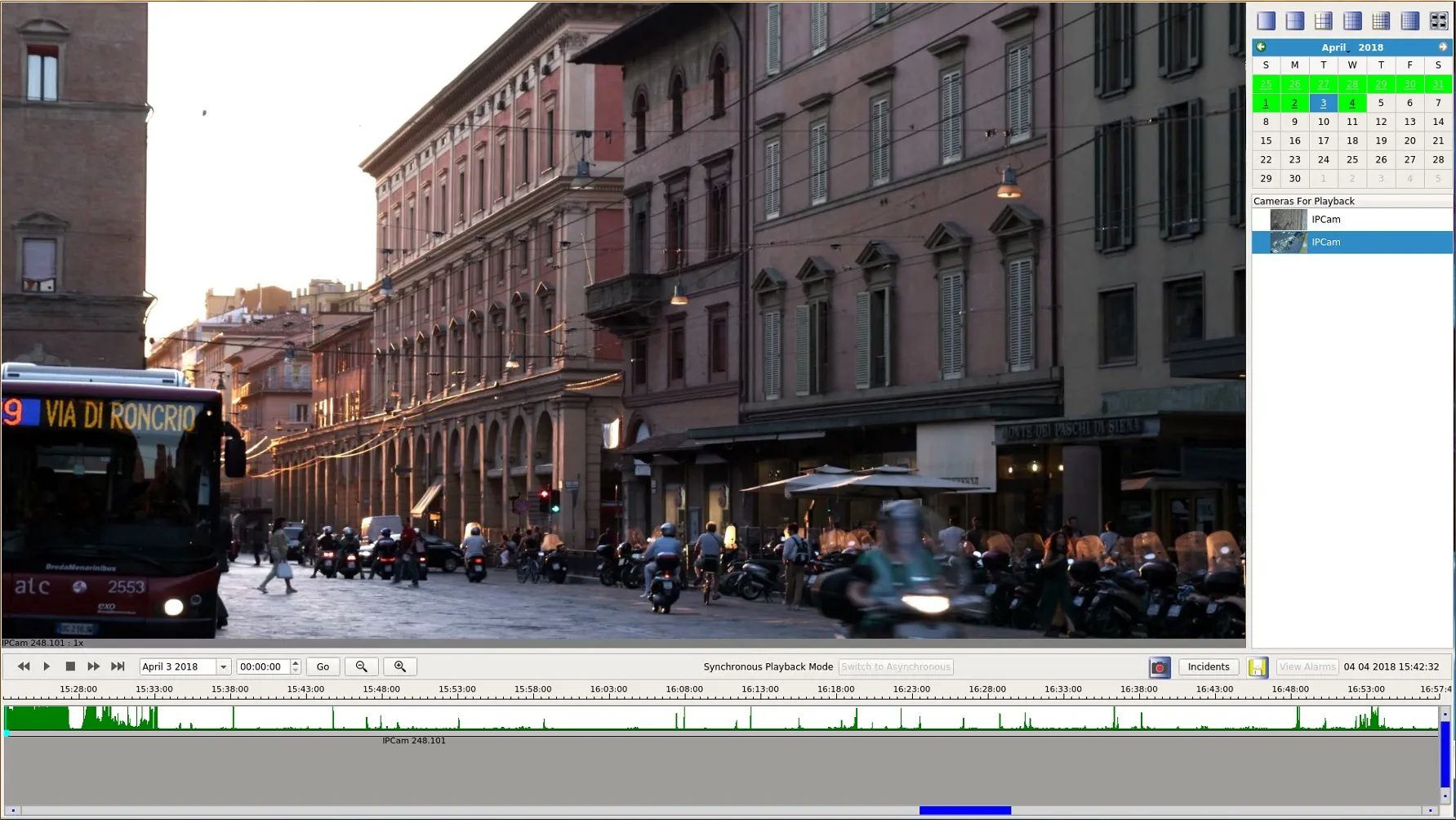Rewind the playback

(x=24, y=666)
